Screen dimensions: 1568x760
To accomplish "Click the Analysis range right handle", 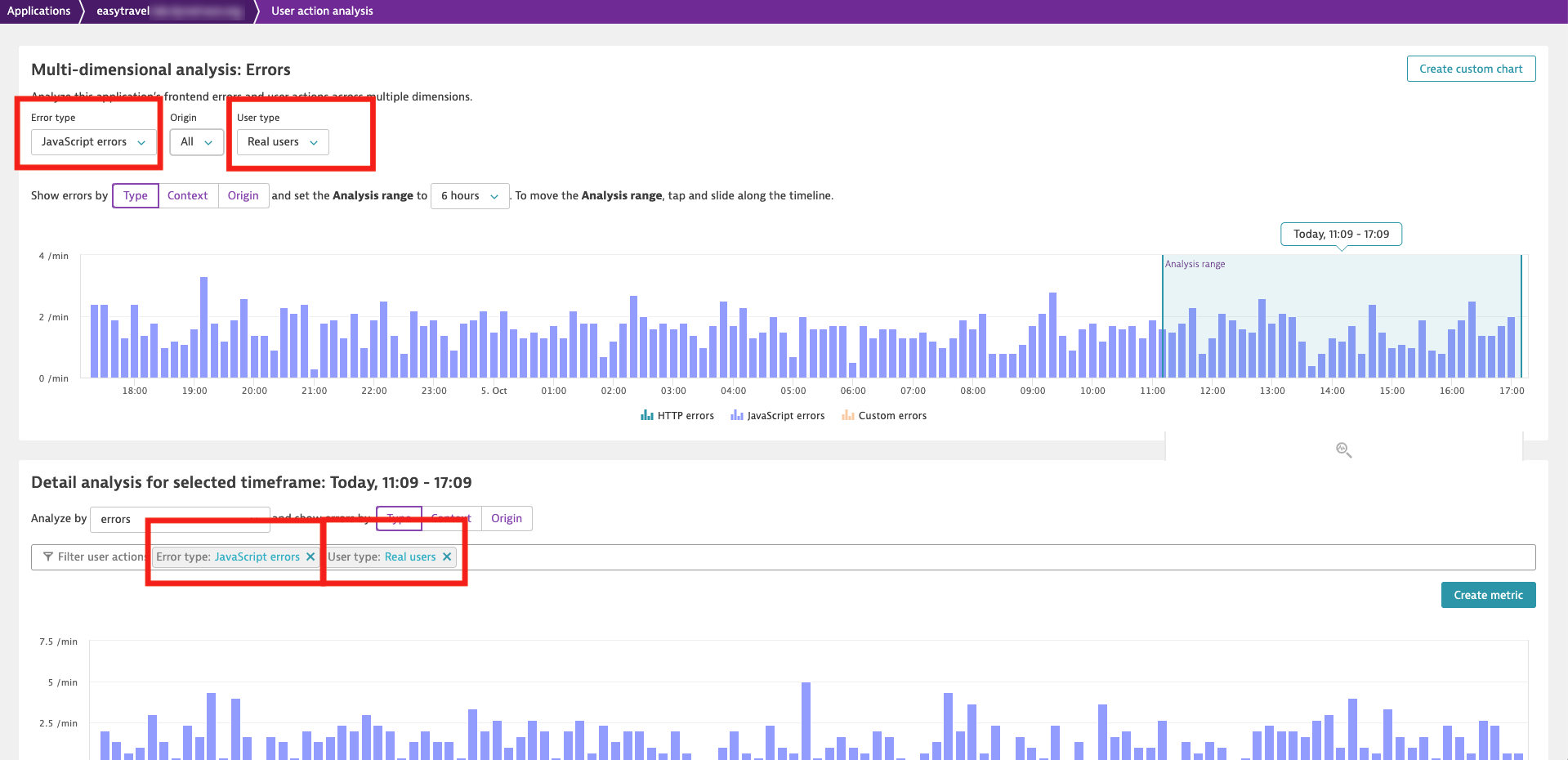I will (x=1521, y=316).
